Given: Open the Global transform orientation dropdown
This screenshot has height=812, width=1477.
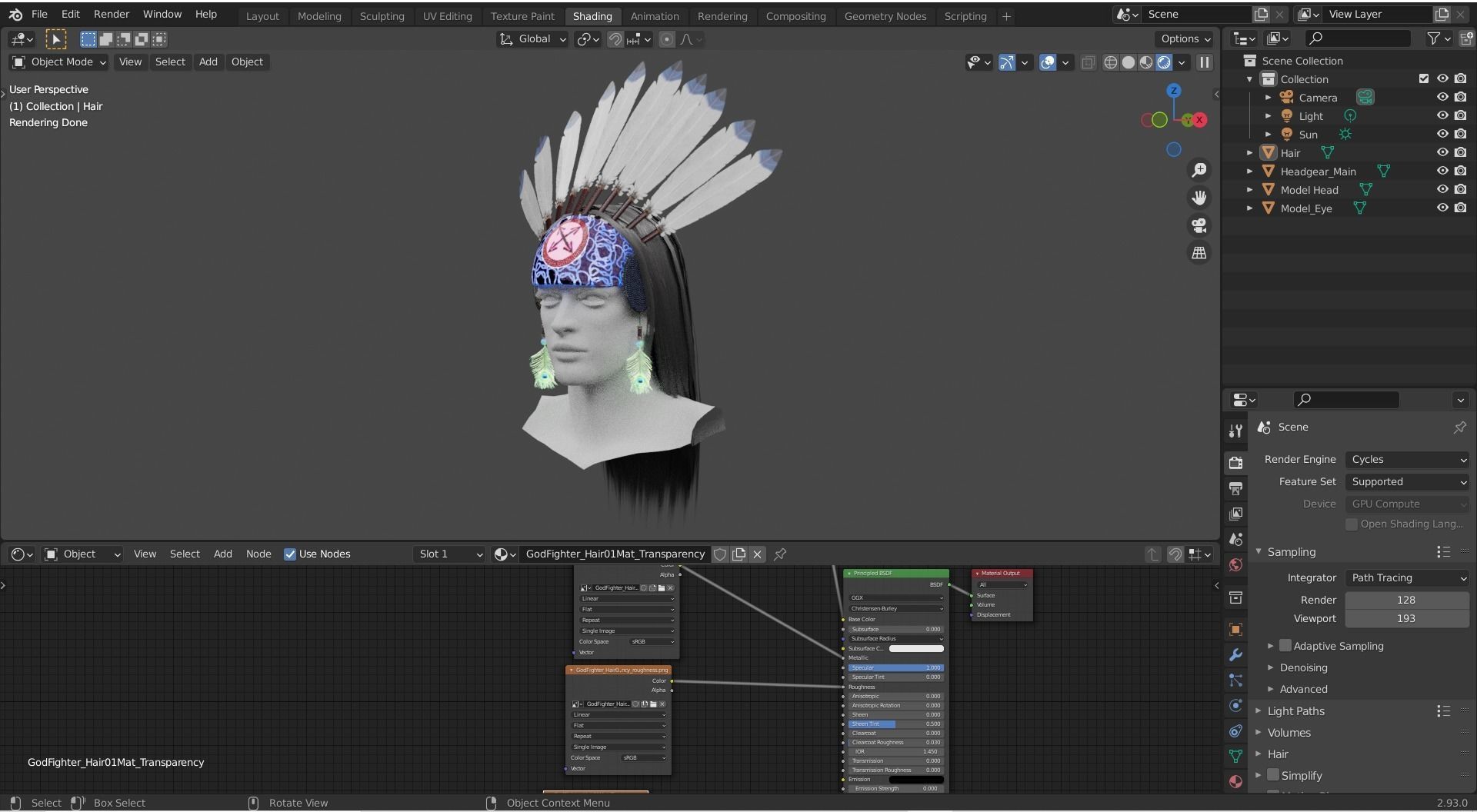Looking at the screenshot, I should coord(532,39).
